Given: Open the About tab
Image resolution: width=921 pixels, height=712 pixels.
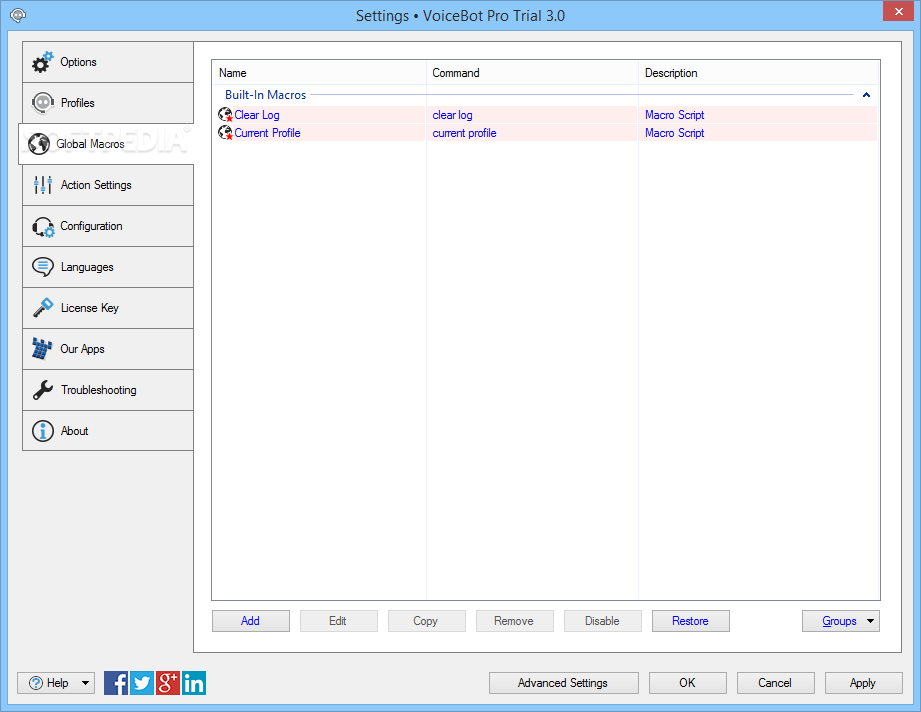Looking at the screenshot, I should click(x=108, y=431).
